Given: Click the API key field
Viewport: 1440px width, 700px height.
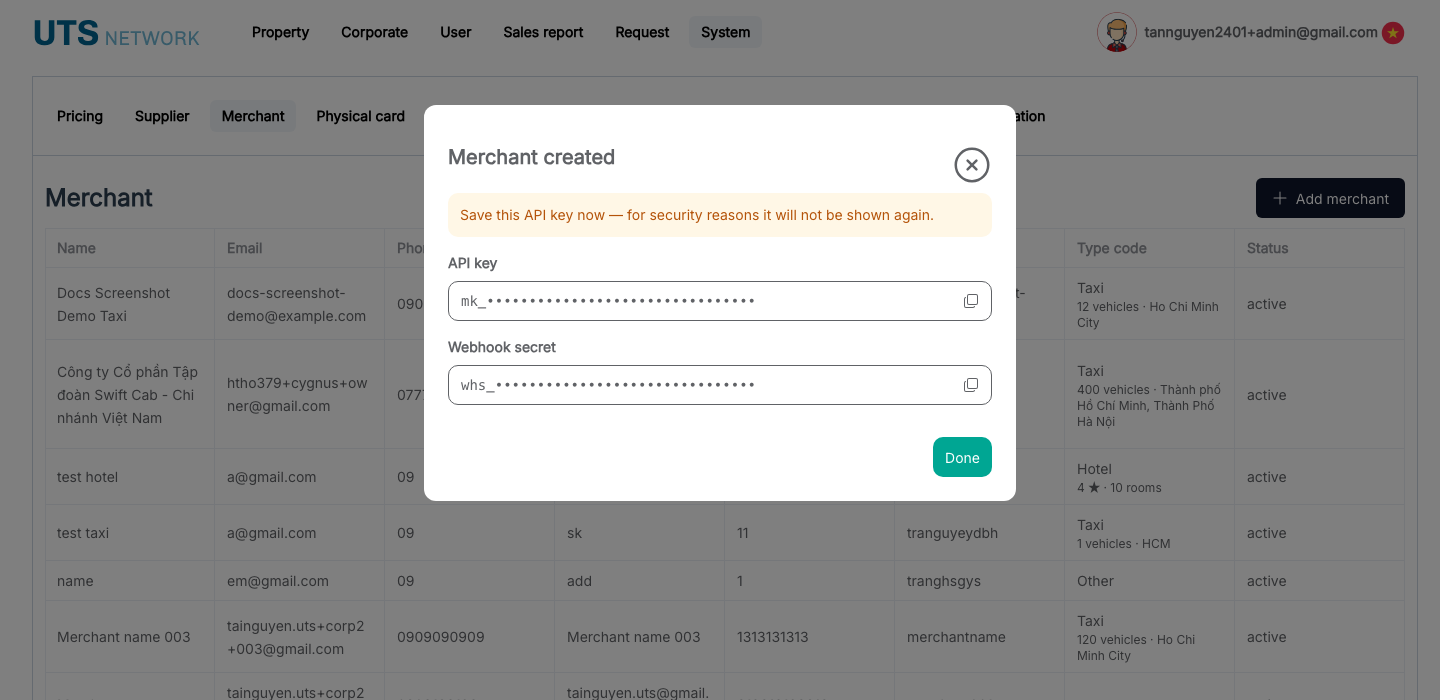Looking at the screenshot, I should [720, 301].
